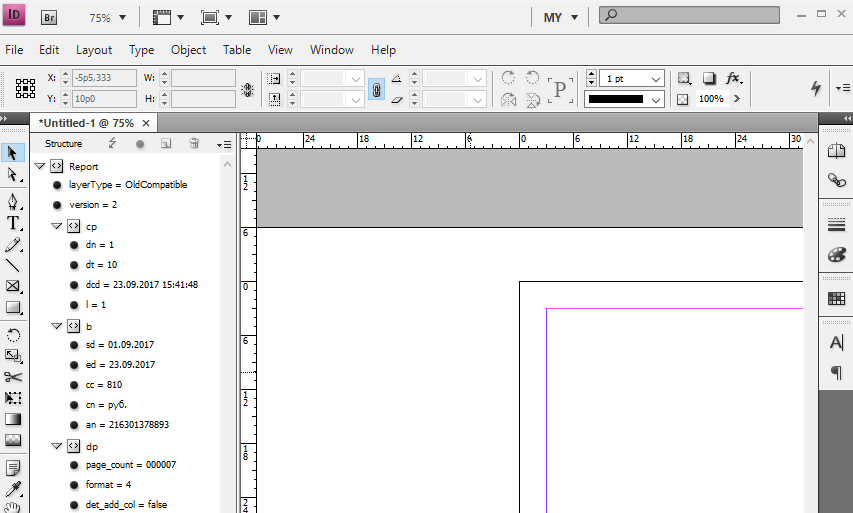Click the effects fx icon
This screenshot has width=853, height=513.
[734, 78]
